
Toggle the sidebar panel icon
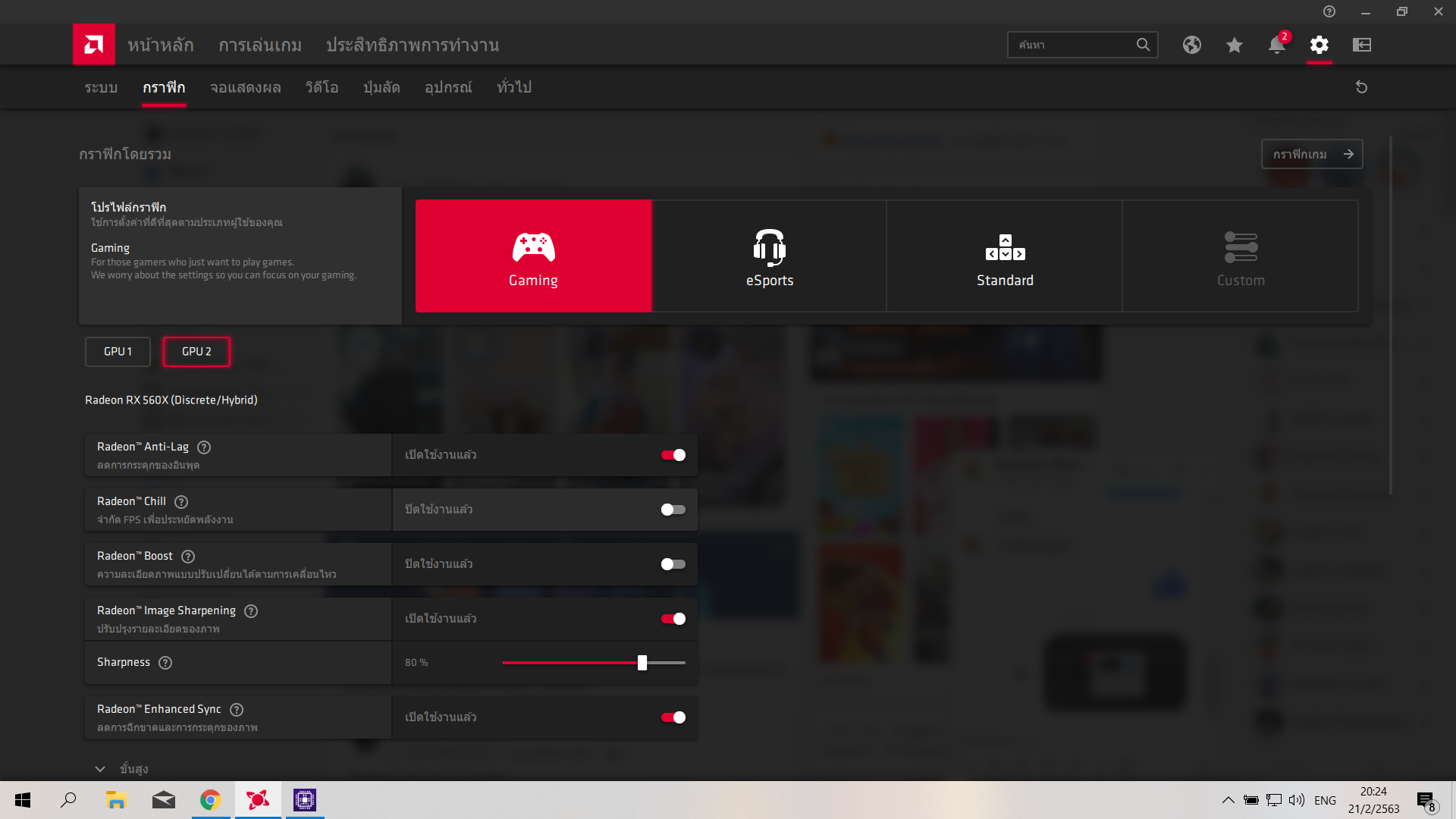pos(1362,45)
